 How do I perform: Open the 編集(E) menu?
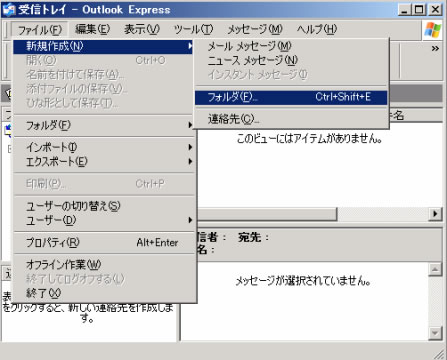pyautogui.click(x=92, y=30)
